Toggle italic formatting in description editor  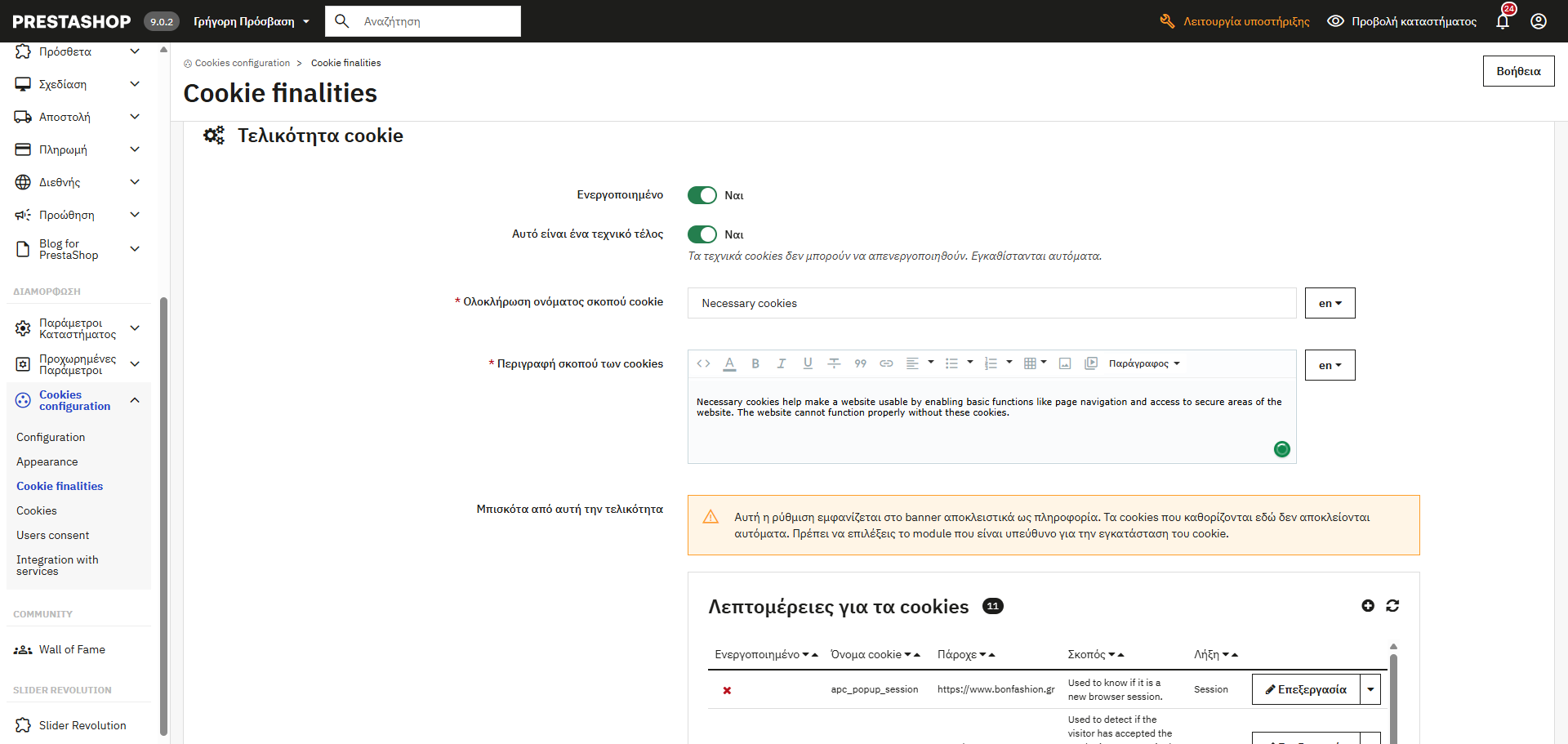click(782, 363)
